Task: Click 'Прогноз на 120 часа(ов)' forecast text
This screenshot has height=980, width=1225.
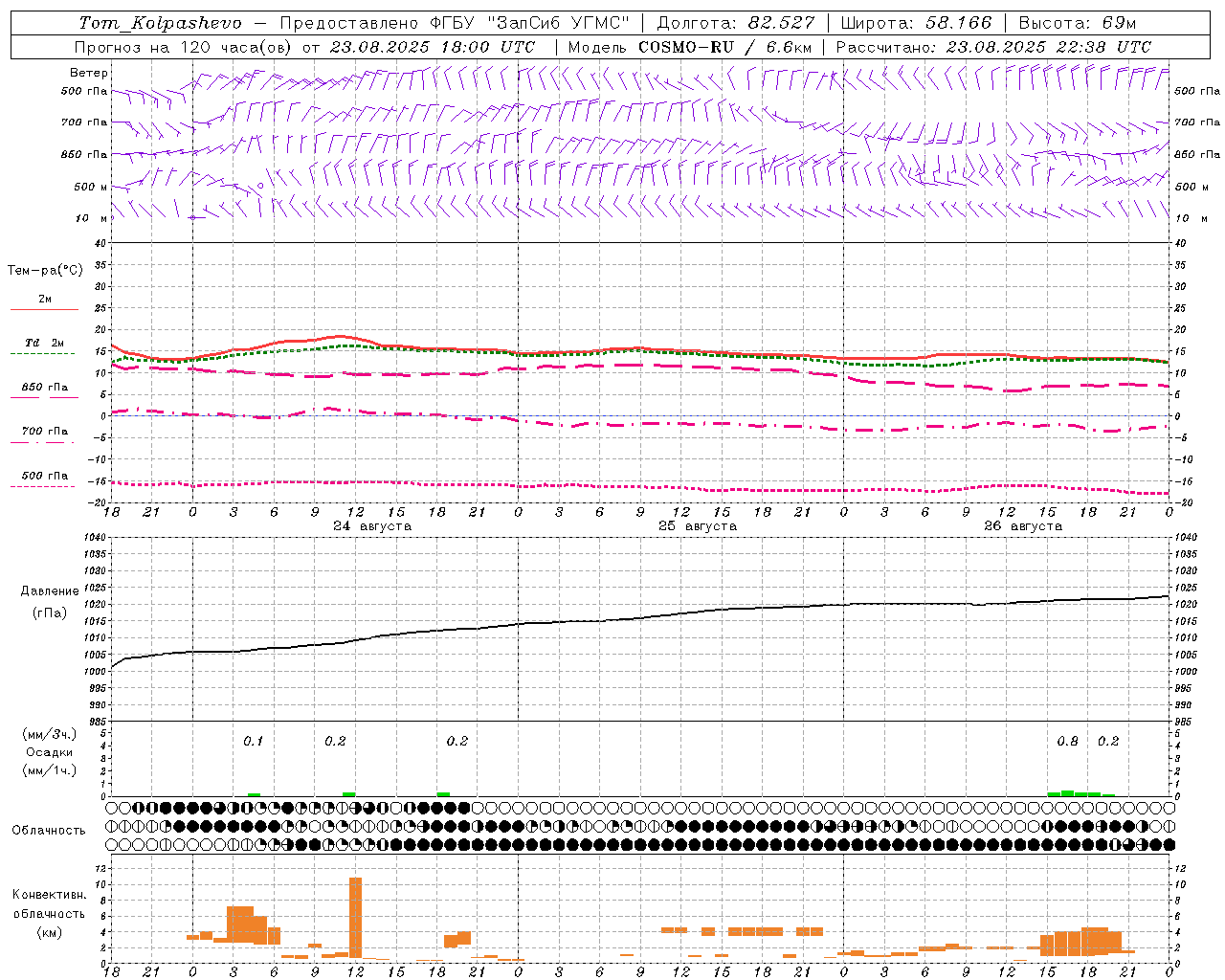Action: [183, 47]
